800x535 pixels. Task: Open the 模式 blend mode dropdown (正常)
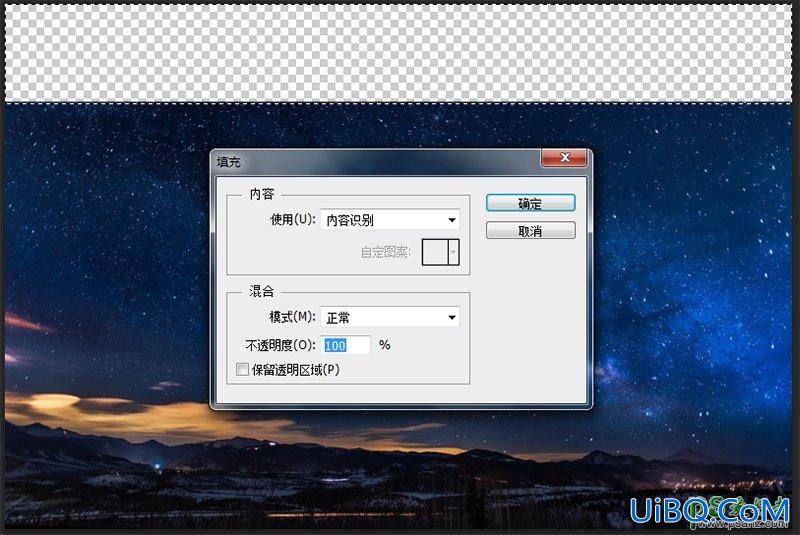tap(390, 317)
